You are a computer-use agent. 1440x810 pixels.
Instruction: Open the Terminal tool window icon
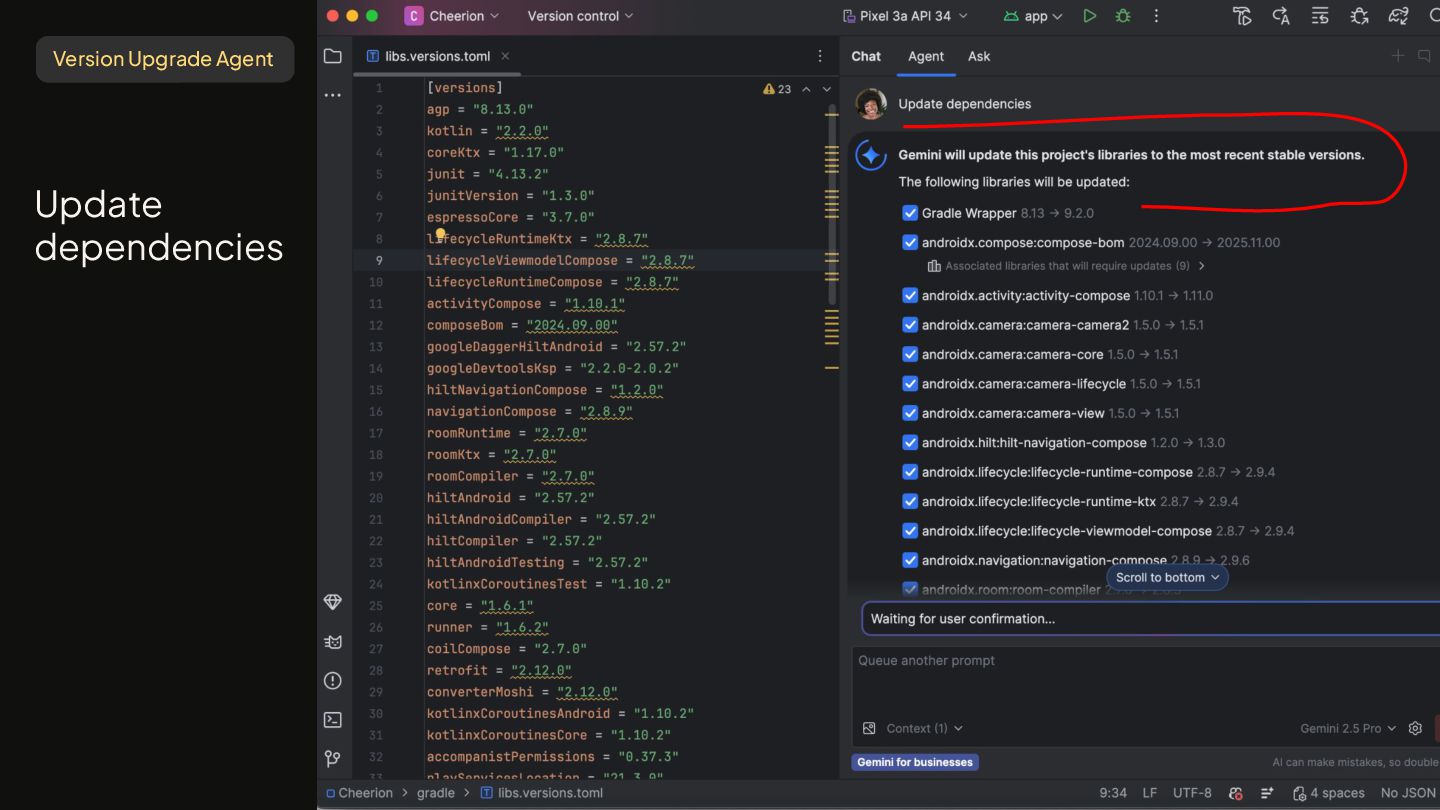[333, 720]
